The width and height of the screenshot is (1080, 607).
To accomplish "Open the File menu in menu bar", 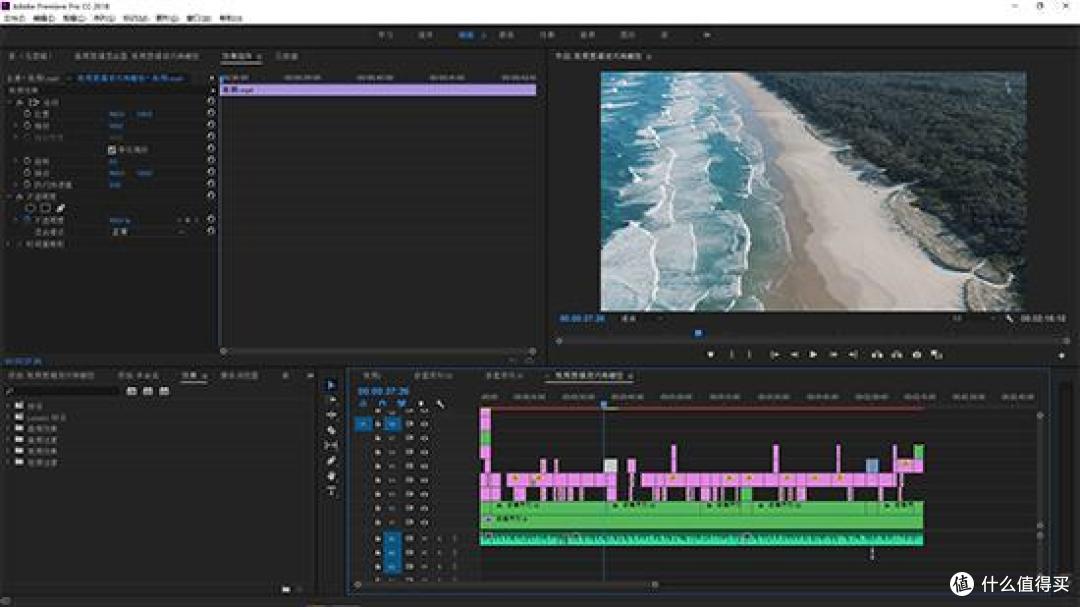I will point(13,18).
